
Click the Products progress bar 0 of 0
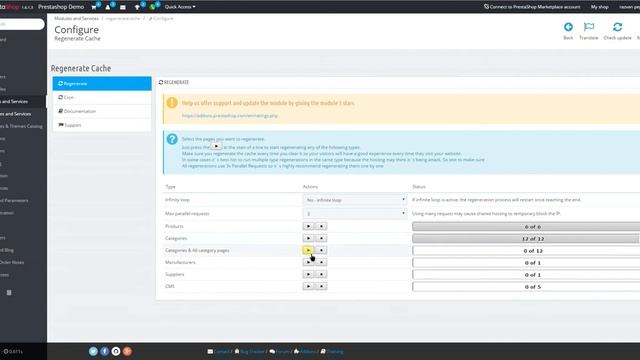(x=526, y=227)
